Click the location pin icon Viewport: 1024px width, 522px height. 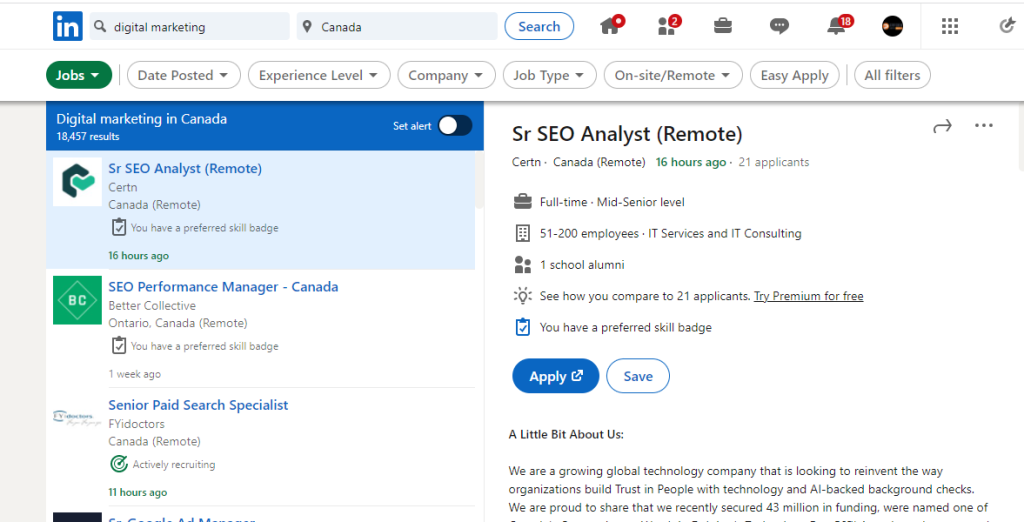(308, 27)
